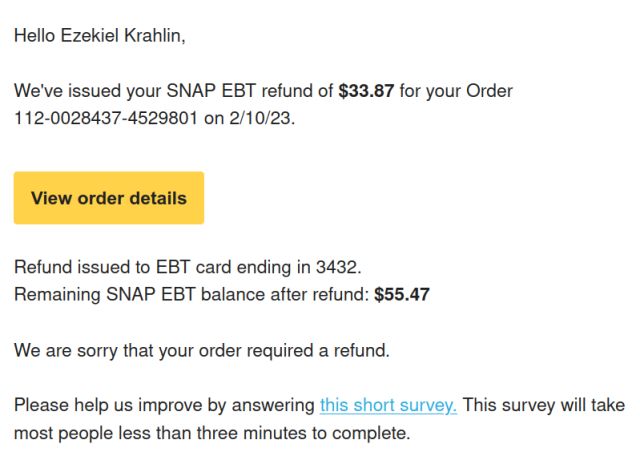Viewport: 640px width, 452px height.
Task: Click 'Refund issued to EBT card' text
Action: click(123, 267)
